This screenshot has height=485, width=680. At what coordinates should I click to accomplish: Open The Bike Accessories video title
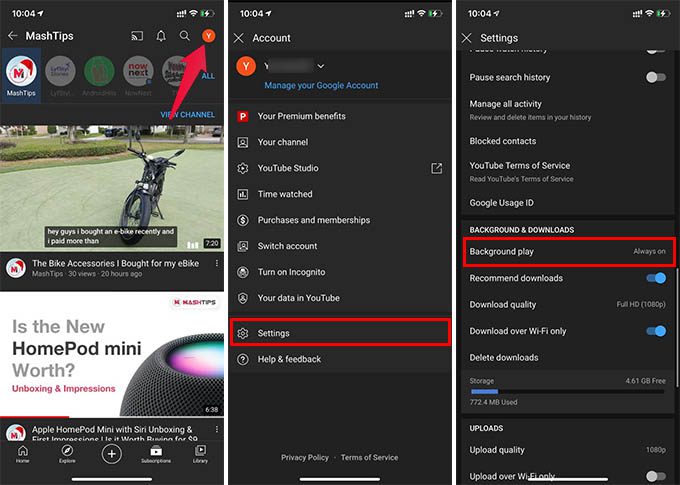point(115,263)
